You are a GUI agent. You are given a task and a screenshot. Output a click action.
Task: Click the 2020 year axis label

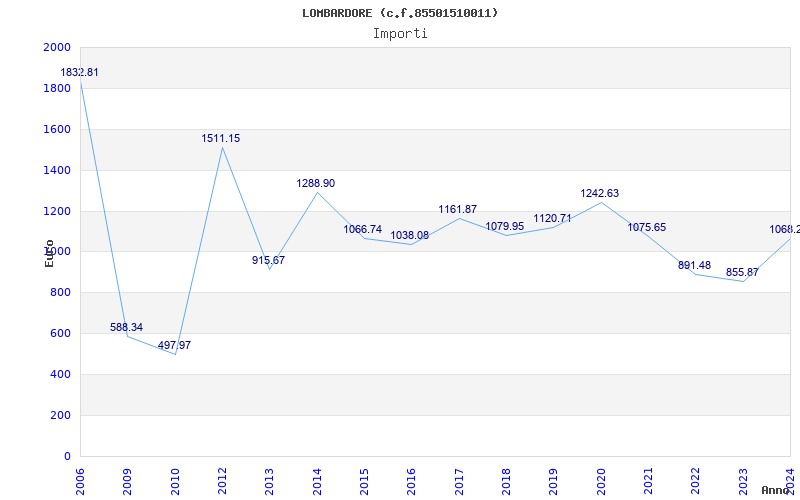click(x=601, y=478)
